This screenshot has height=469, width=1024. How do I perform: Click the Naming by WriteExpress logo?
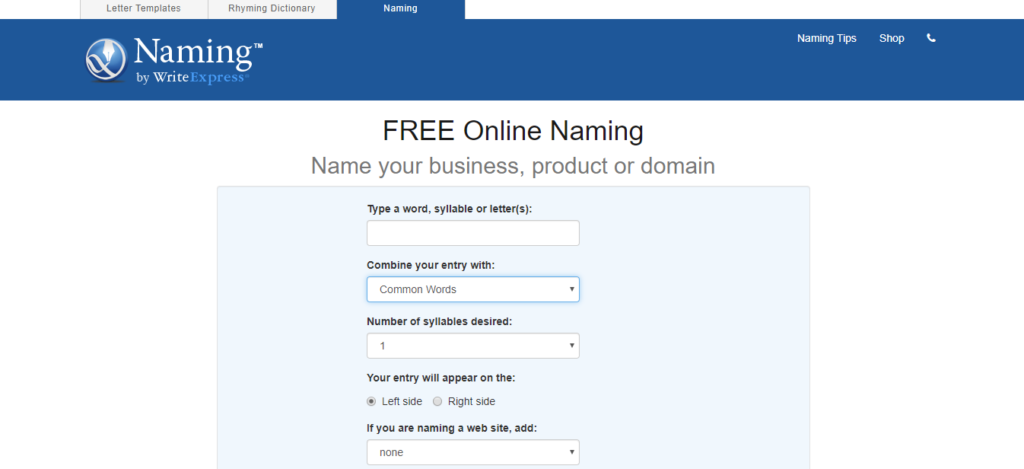pos(174,60)
